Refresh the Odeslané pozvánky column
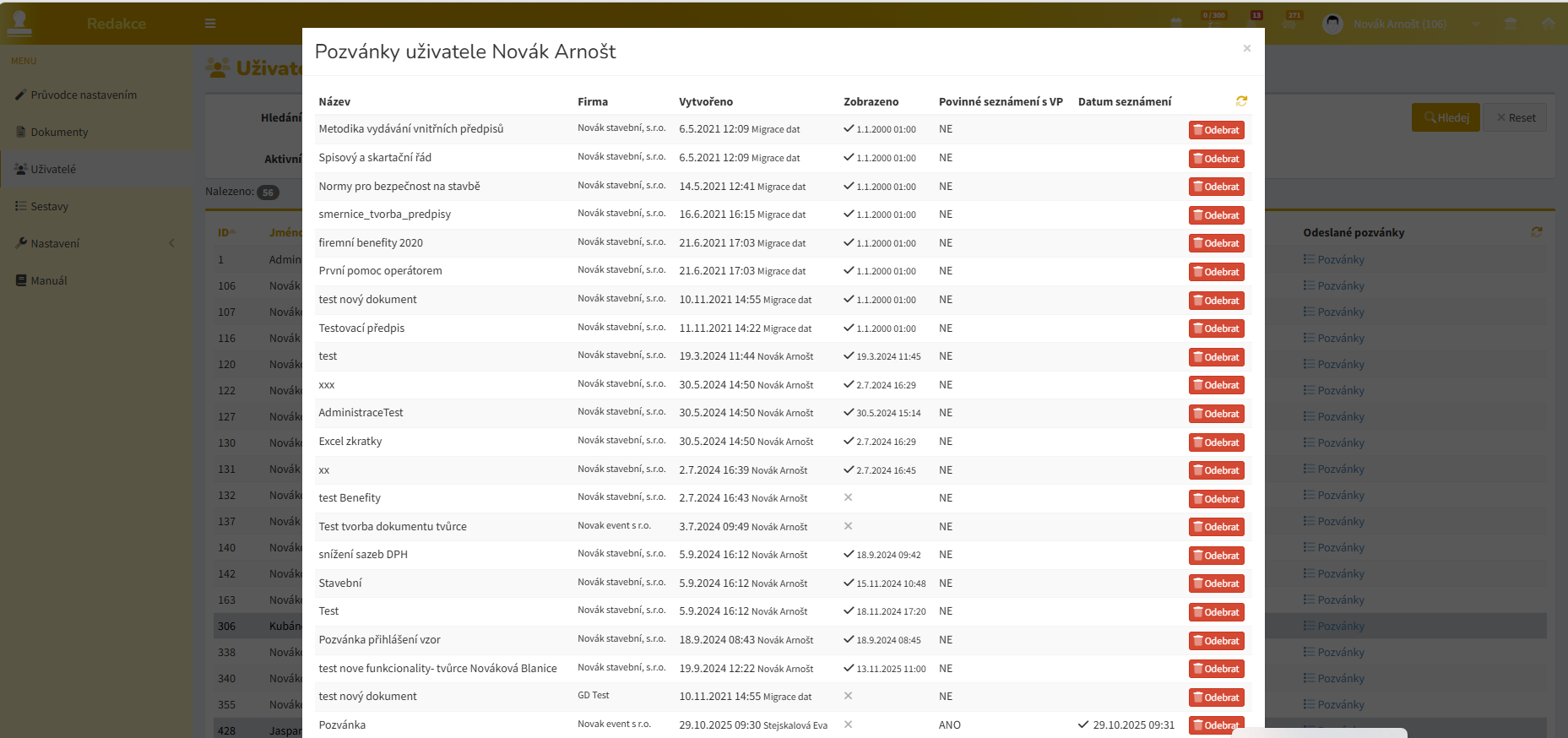Image resolution: width=1568 pixels, height=738 pixels. (x=1537, y=231)
